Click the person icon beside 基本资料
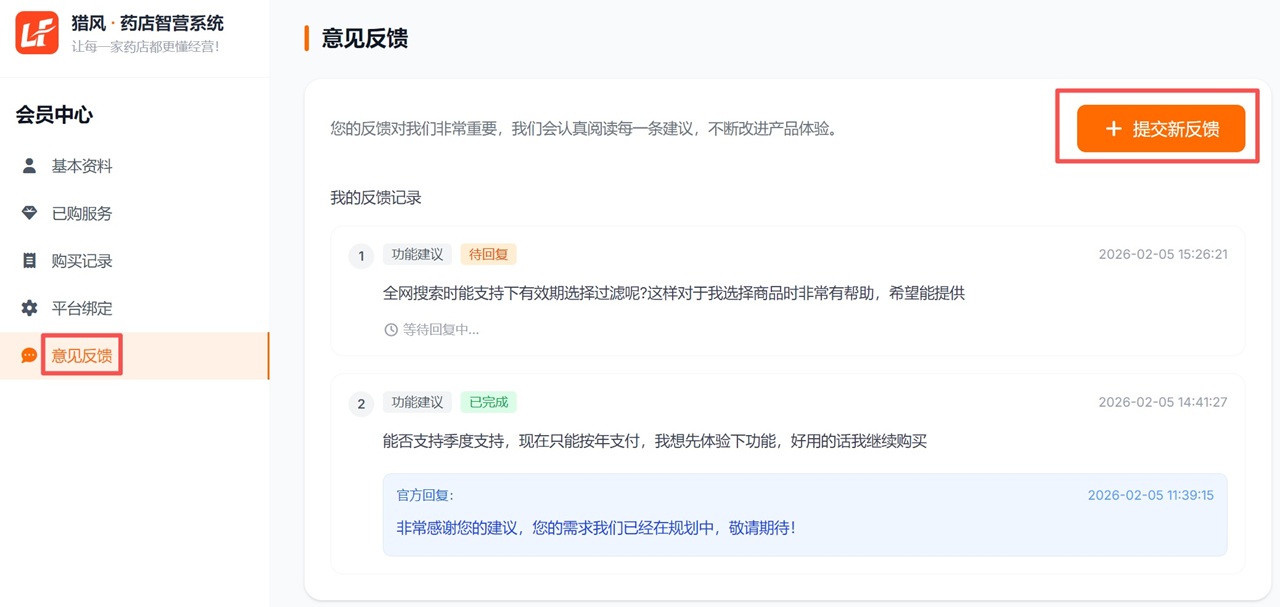1280x607 pixels. coord(29,166)
